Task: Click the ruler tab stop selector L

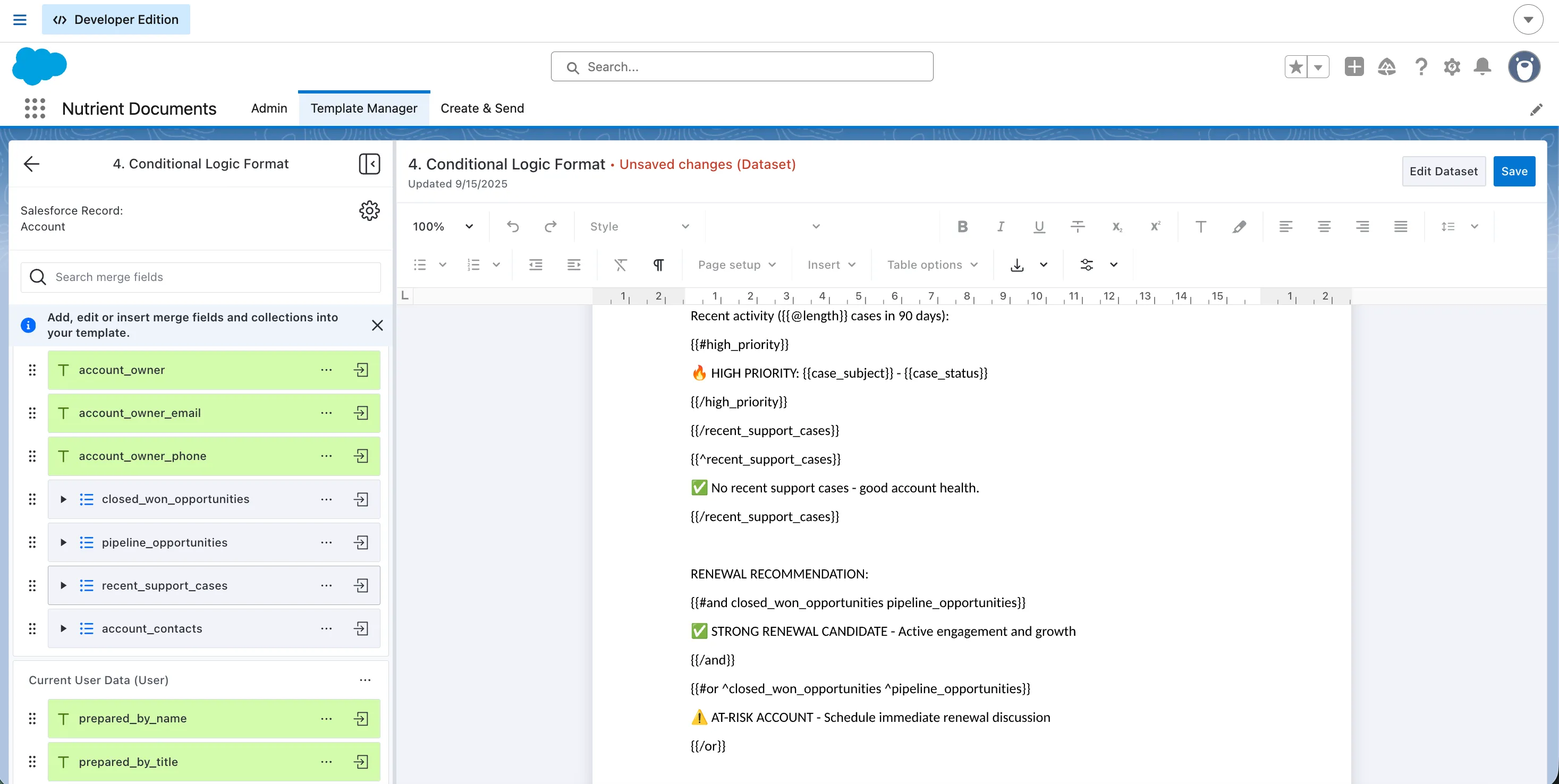Action: pos(405,295)
